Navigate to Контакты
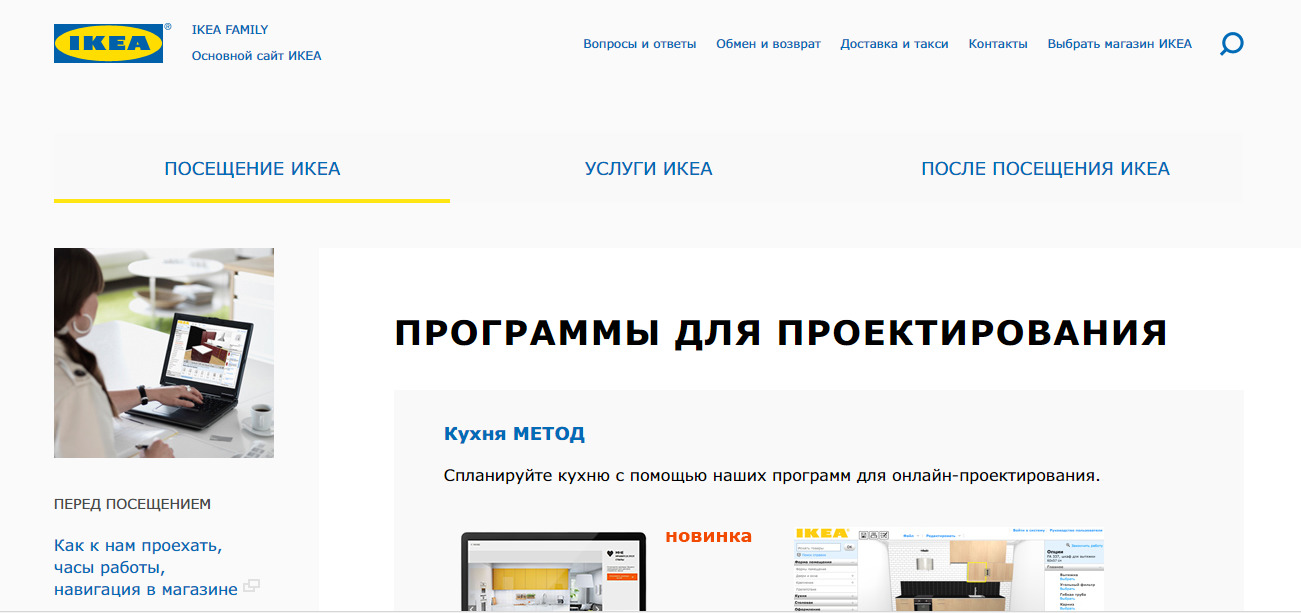The width and height of the screenshot is (1301, 613). click(997, 44)
